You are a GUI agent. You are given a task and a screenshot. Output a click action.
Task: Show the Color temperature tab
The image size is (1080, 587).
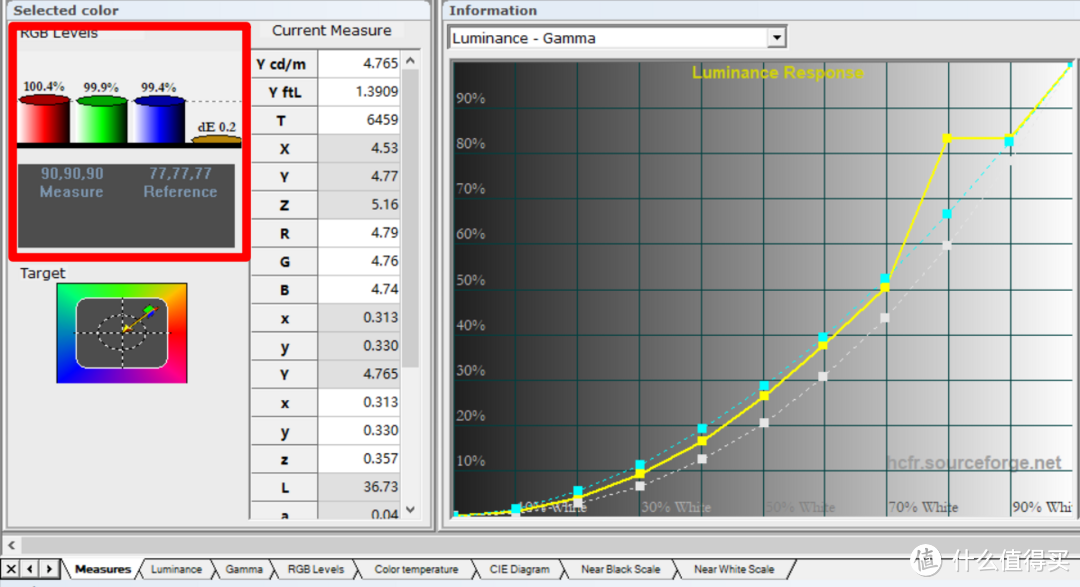tap(415, 569)
